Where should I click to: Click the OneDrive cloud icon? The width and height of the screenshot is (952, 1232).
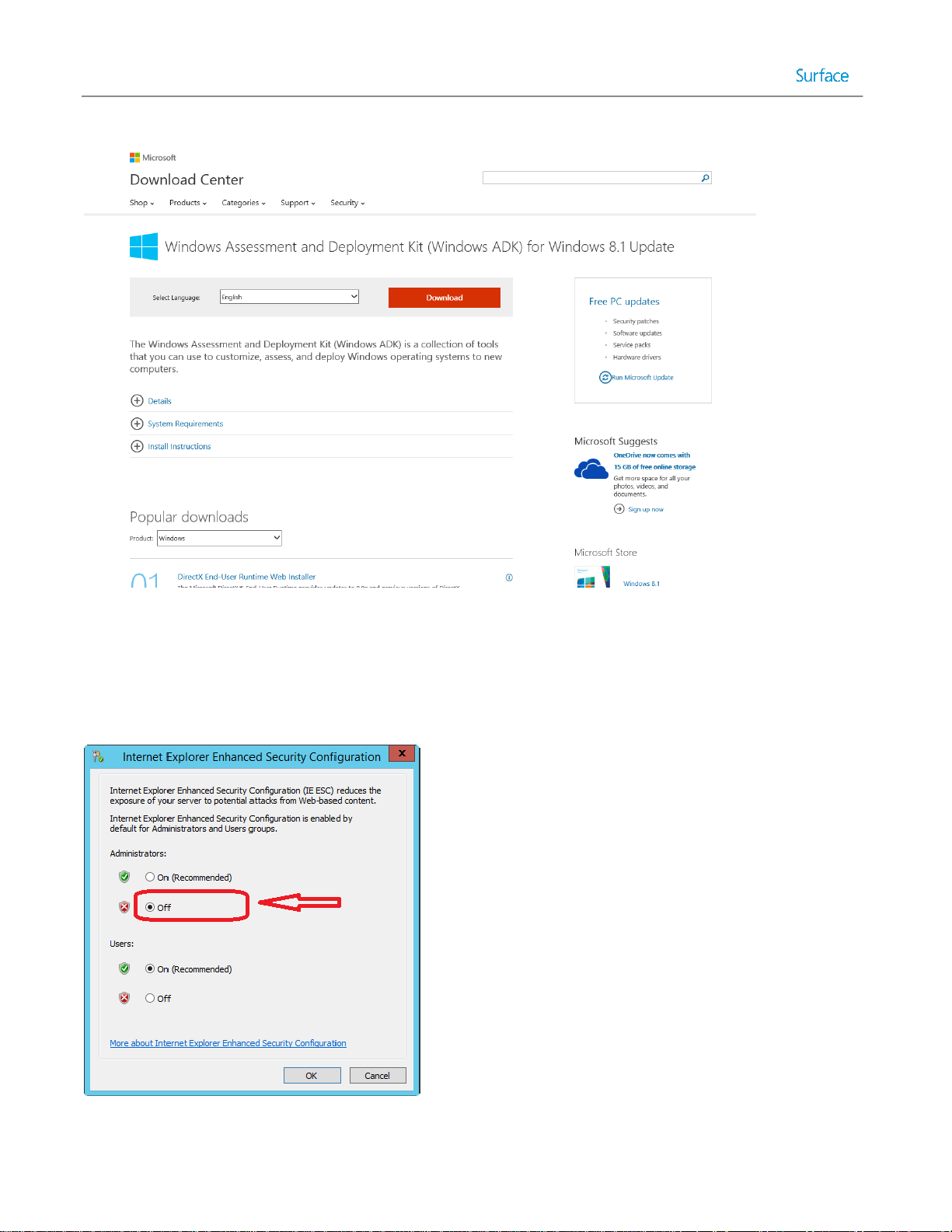coord(591,469)
